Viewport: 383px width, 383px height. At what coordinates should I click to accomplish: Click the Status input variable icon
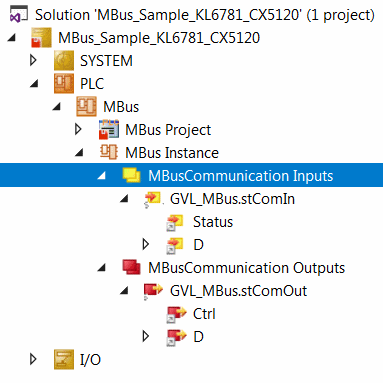tap(175, 222)
